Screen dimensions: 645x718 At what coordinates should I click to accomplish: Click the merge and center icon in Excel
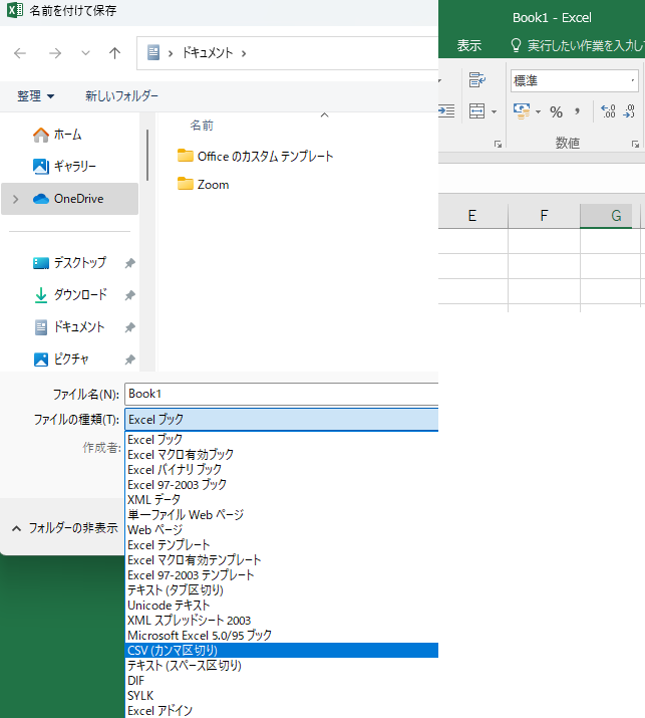tap(477, 111)
